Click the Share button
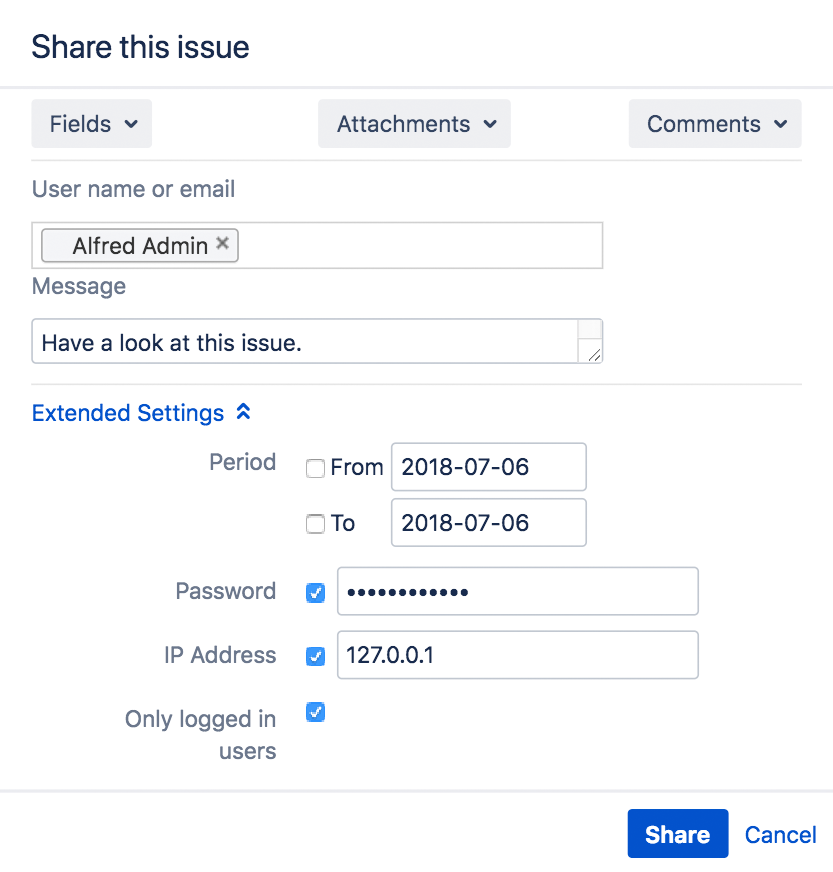The height and width of the screenshot is (872, 833). click(x=677, y=834)
